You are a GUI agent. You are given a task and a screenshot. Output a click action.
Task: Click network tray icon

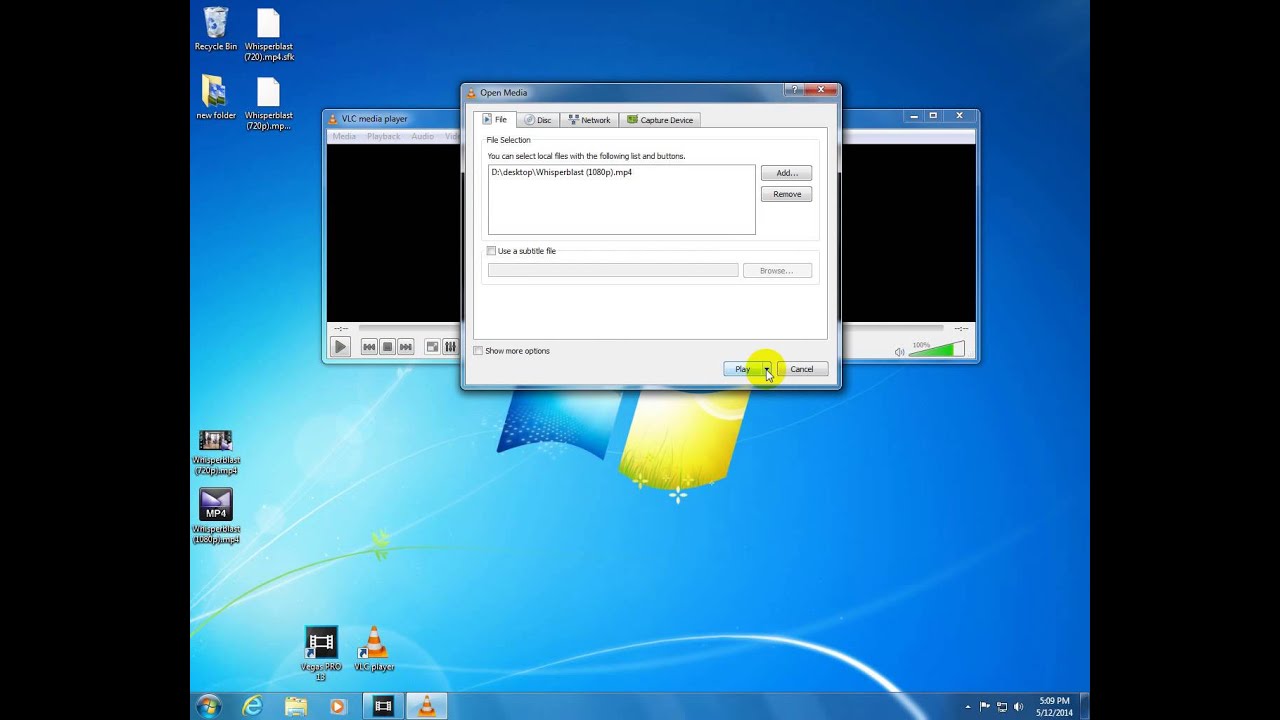[x=1002, y=707]
